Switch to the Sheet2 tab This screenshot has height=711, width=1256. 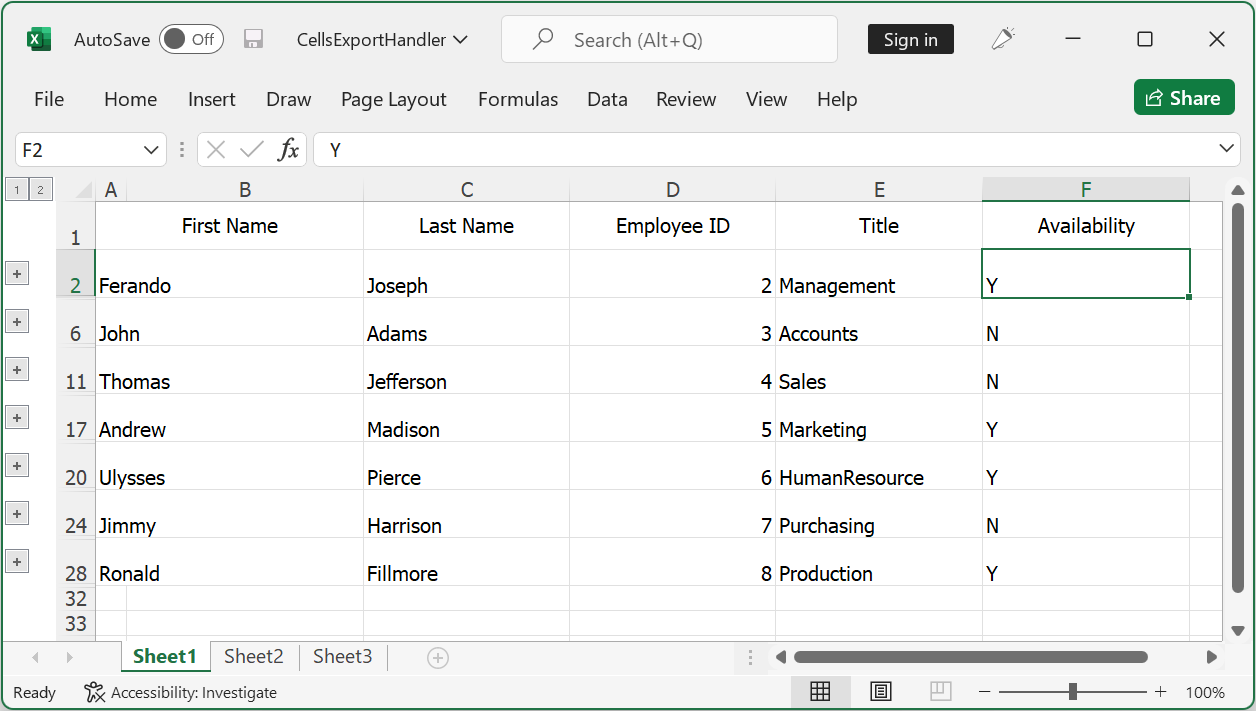pyautogui.click(x=254, y=656)
